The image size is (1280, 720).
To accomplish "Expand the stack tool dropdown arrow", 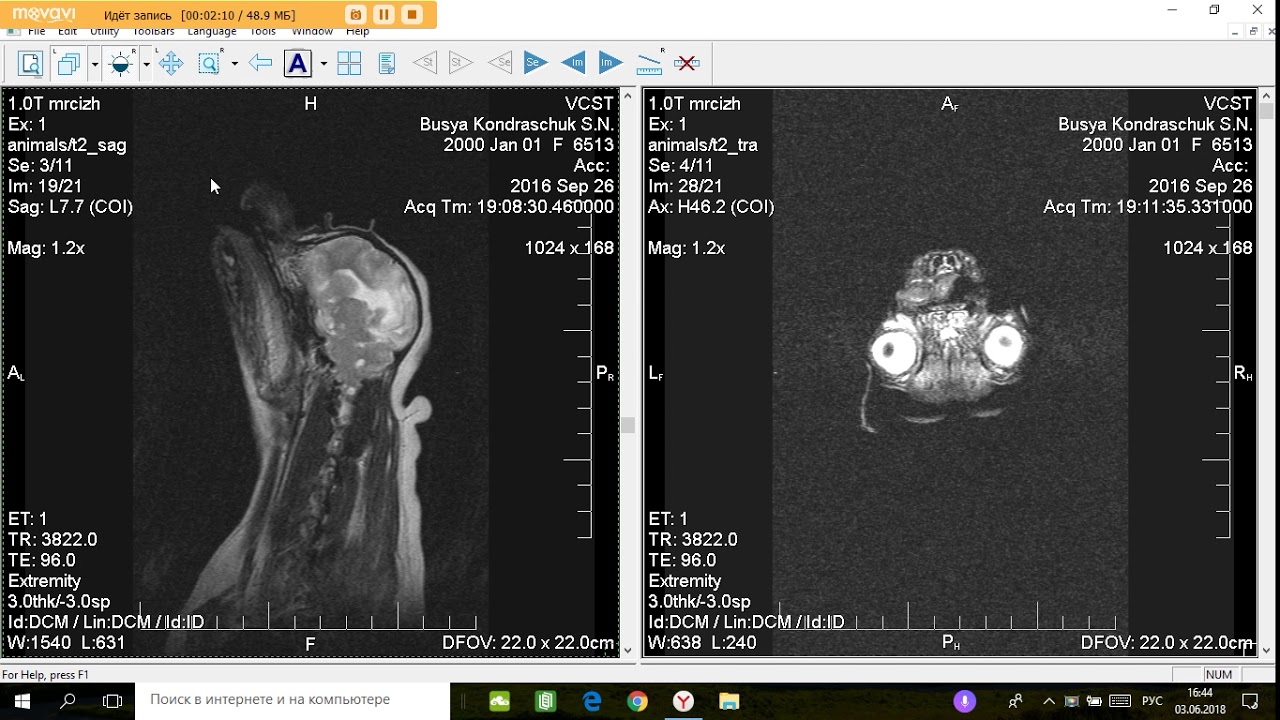I will pyautogui.click(x=95, y=64).
